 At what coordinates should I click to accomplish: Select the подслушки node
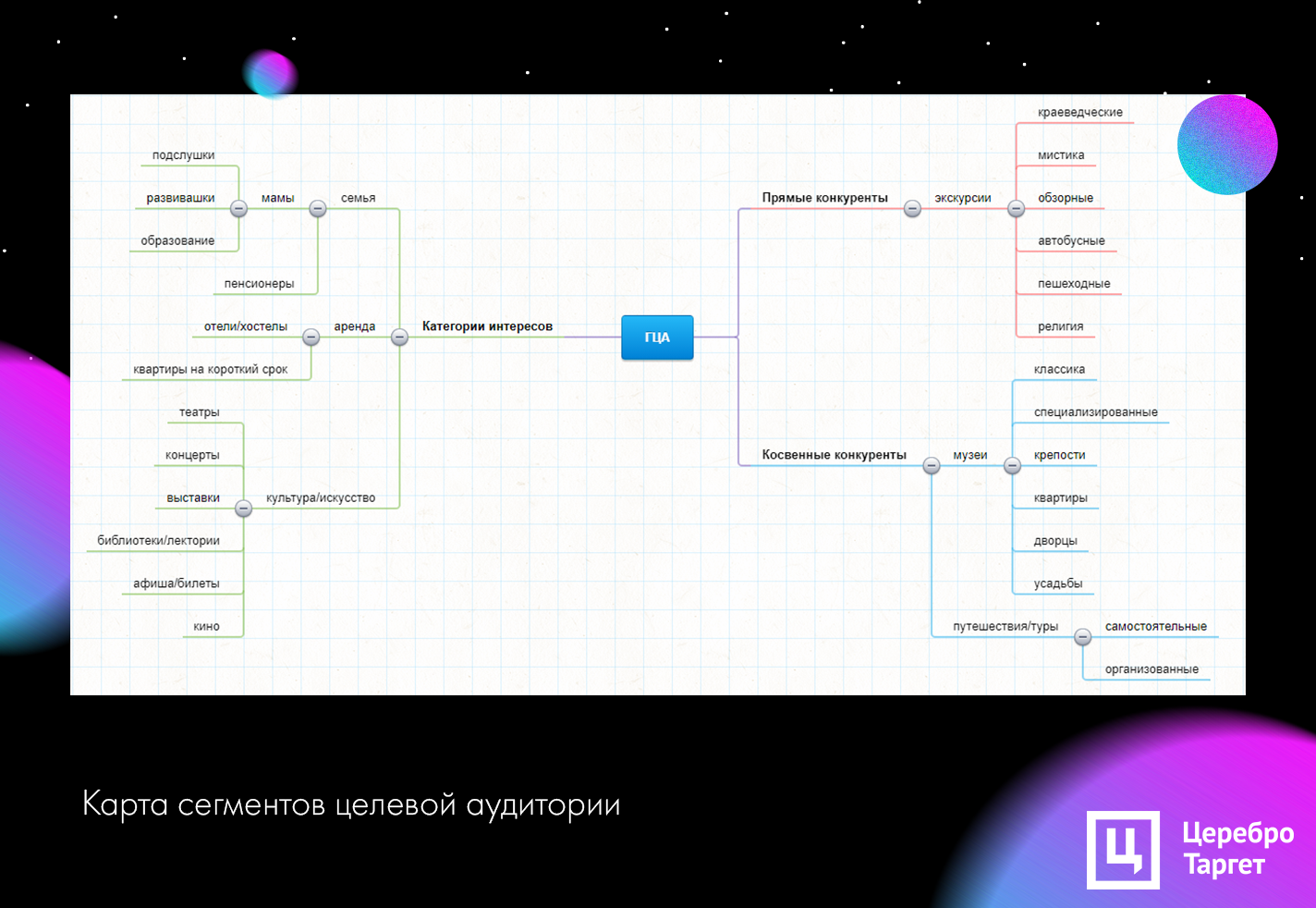pos(183,155)
